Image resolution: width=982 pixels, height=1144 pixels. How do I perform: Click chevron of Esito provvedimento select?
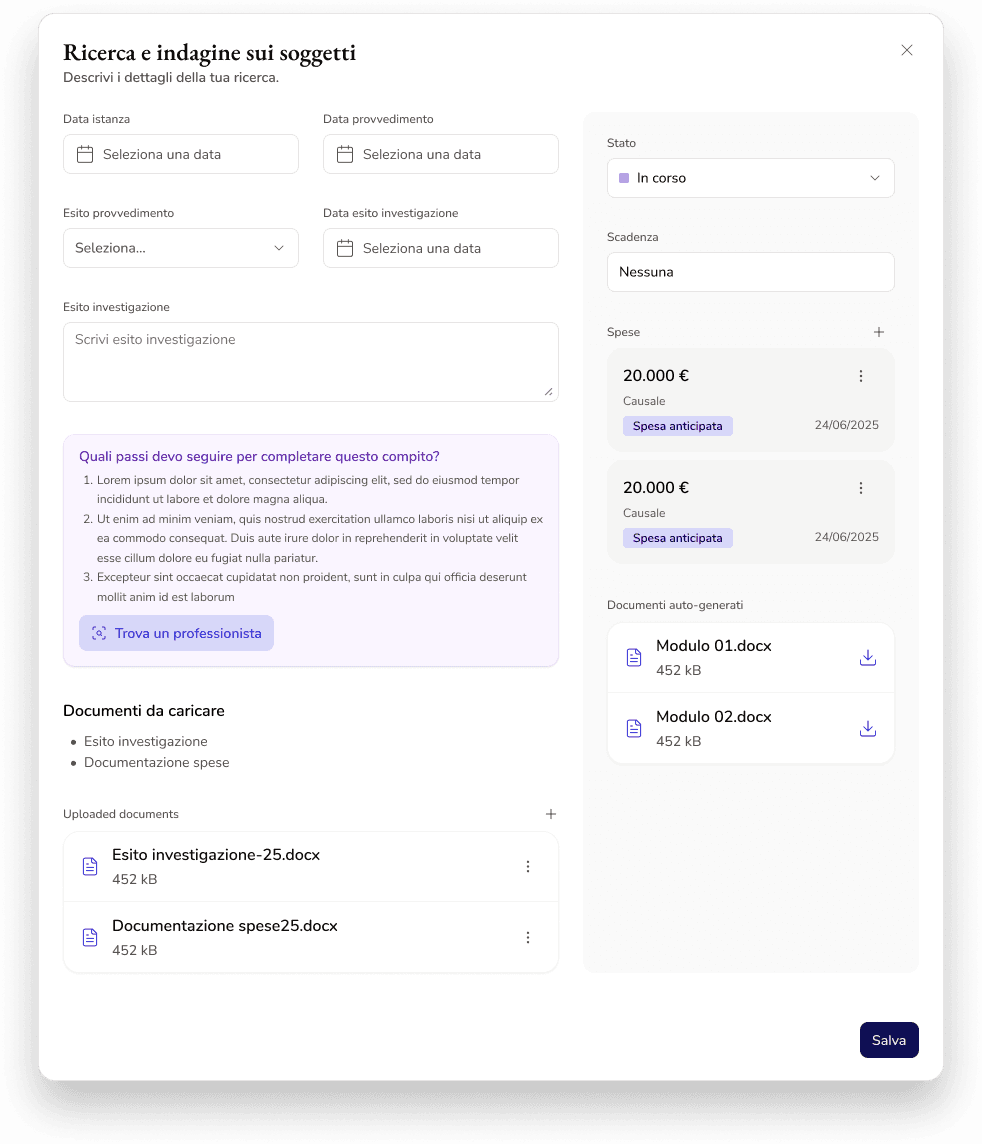279,248
